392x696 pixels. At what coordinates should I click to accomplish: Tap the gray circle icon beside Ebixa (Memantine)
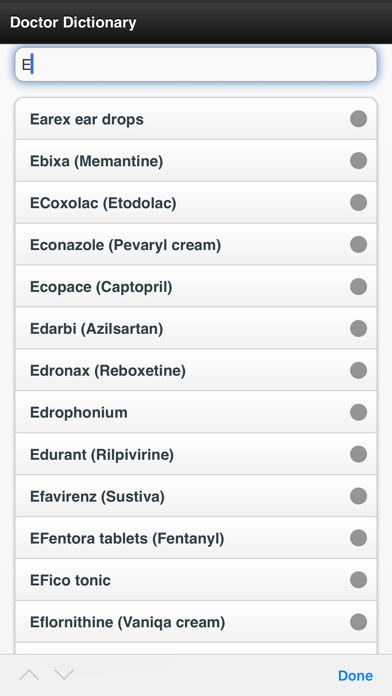point(358,161)
